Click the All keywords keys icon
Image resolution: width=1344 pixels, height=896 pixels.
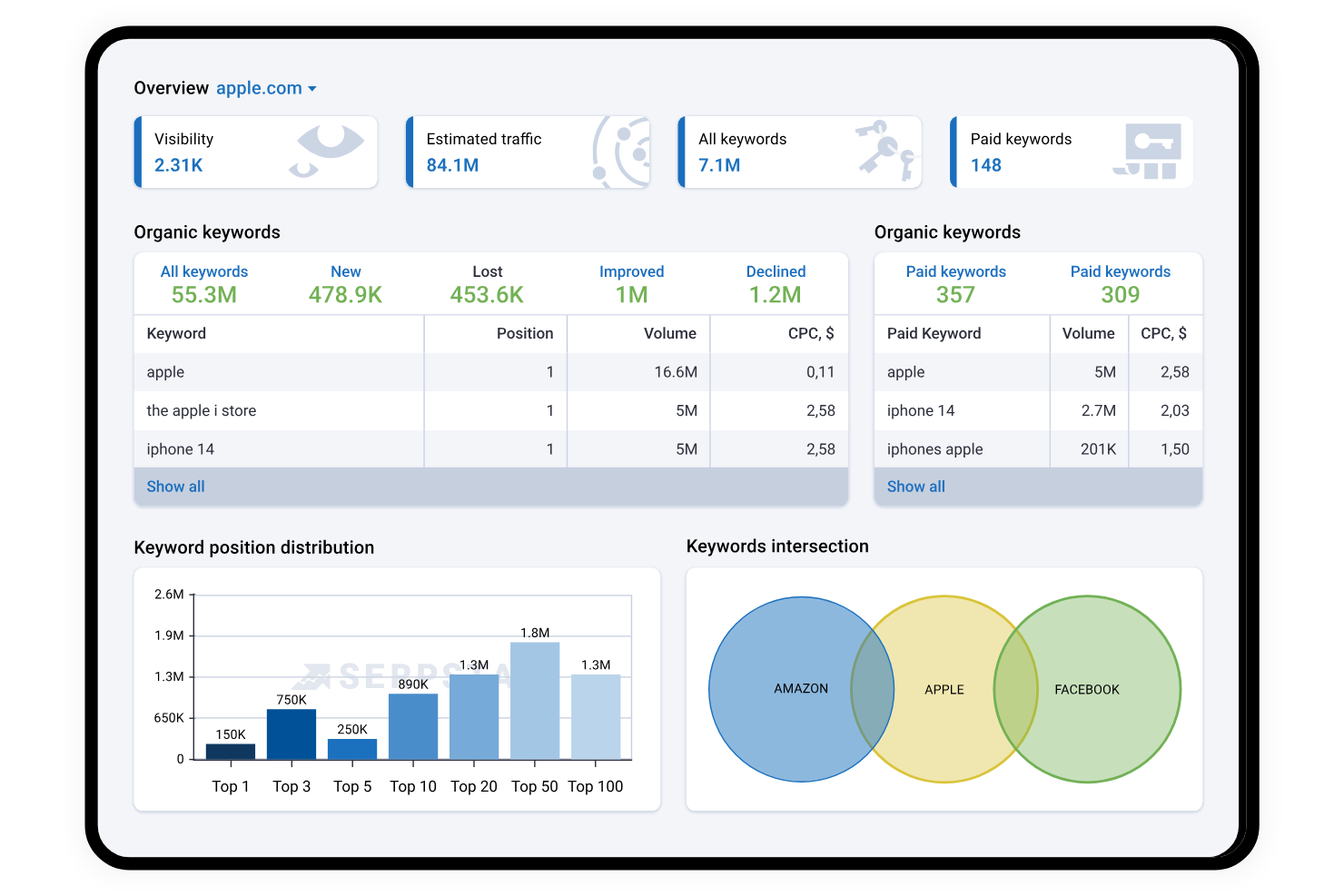pyautogui.click(x=888, y=151)
